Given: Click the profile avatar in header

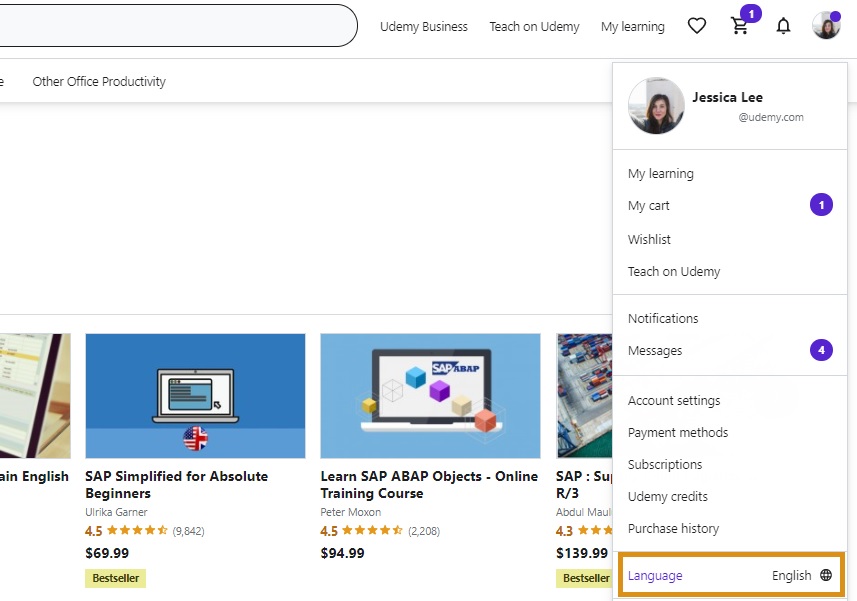Looking at the screenshot, I should pyautogui.click(x=826, y=26).
